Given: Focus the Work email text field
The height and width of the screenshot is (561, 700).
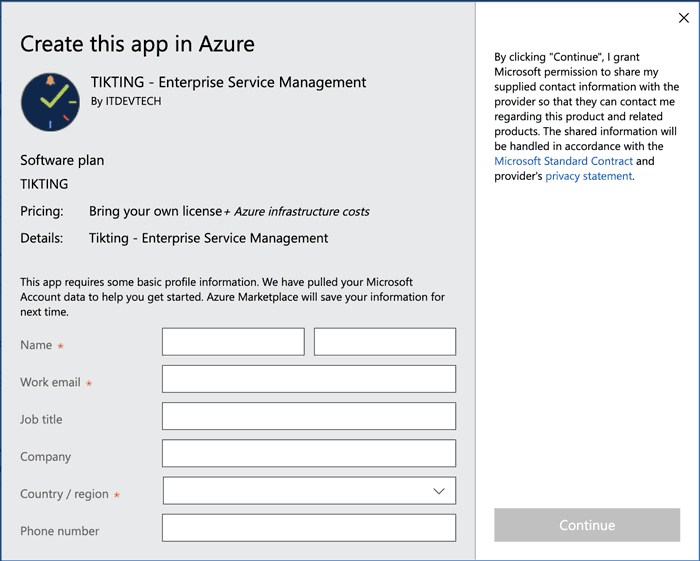Looking at the screenshot, I should tap(309, 379).
